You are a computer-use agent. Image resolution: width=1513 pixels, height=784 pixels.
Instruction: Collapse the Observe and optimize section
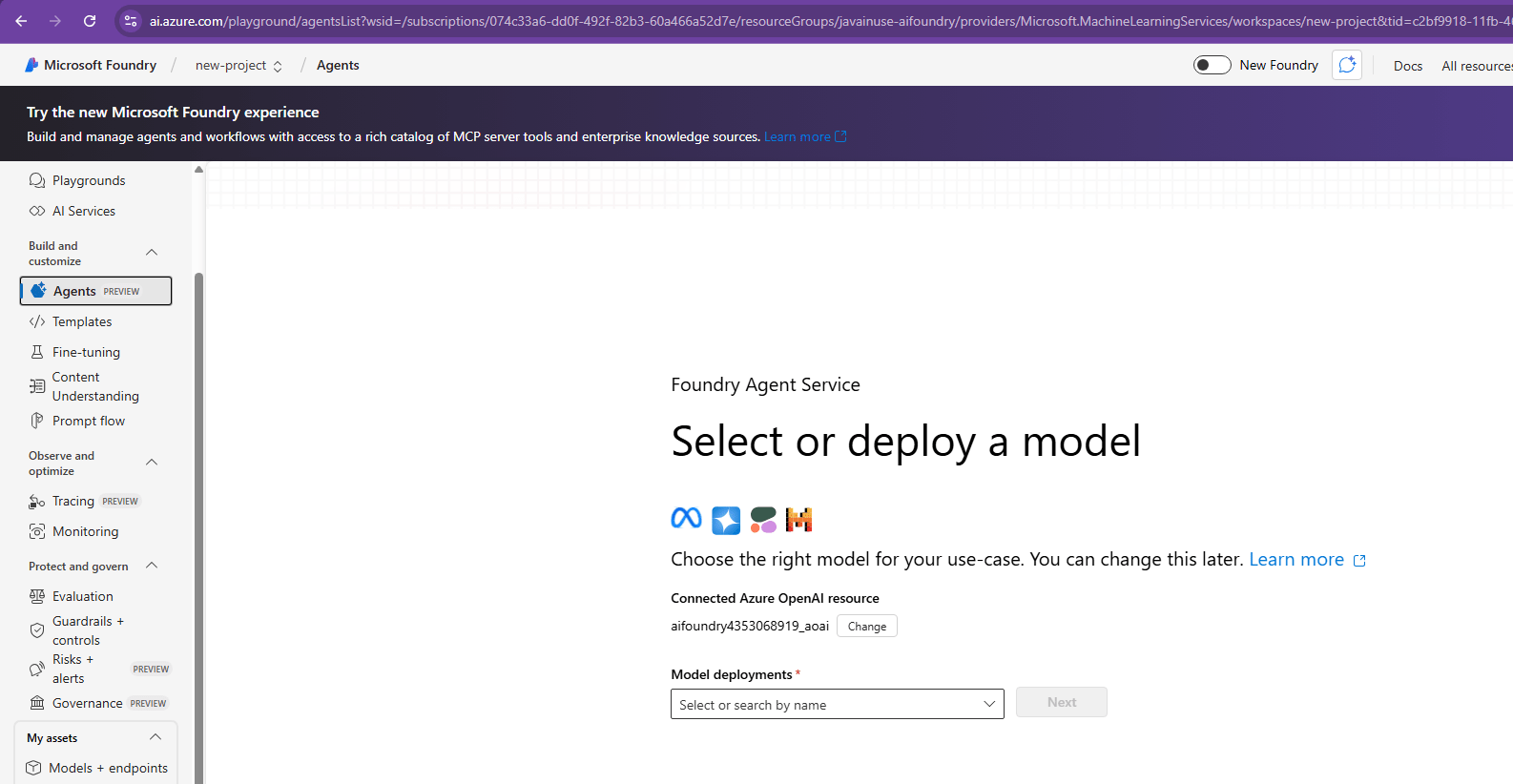click(152, 462)
